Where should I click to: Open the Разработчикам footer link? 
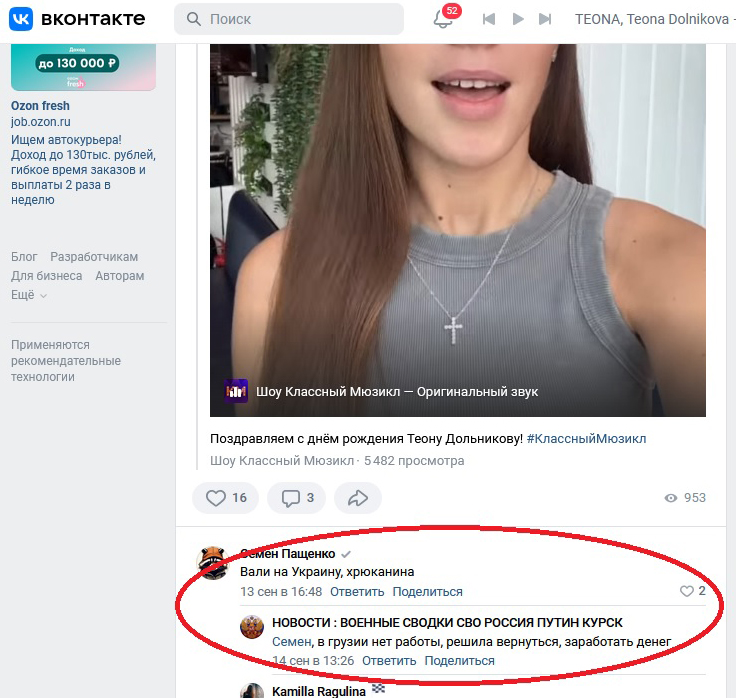[x=94, y=257]
